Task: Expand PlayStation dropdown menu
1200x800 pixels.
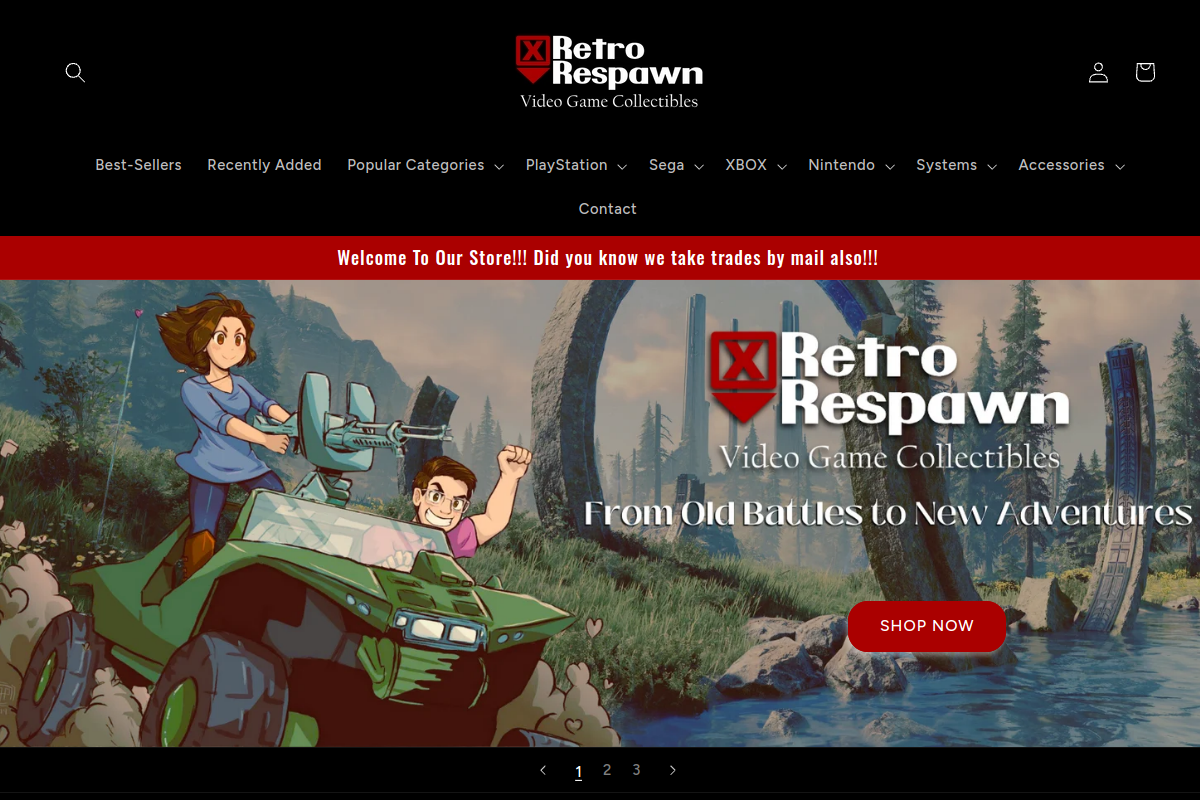Action: (576, 165)
